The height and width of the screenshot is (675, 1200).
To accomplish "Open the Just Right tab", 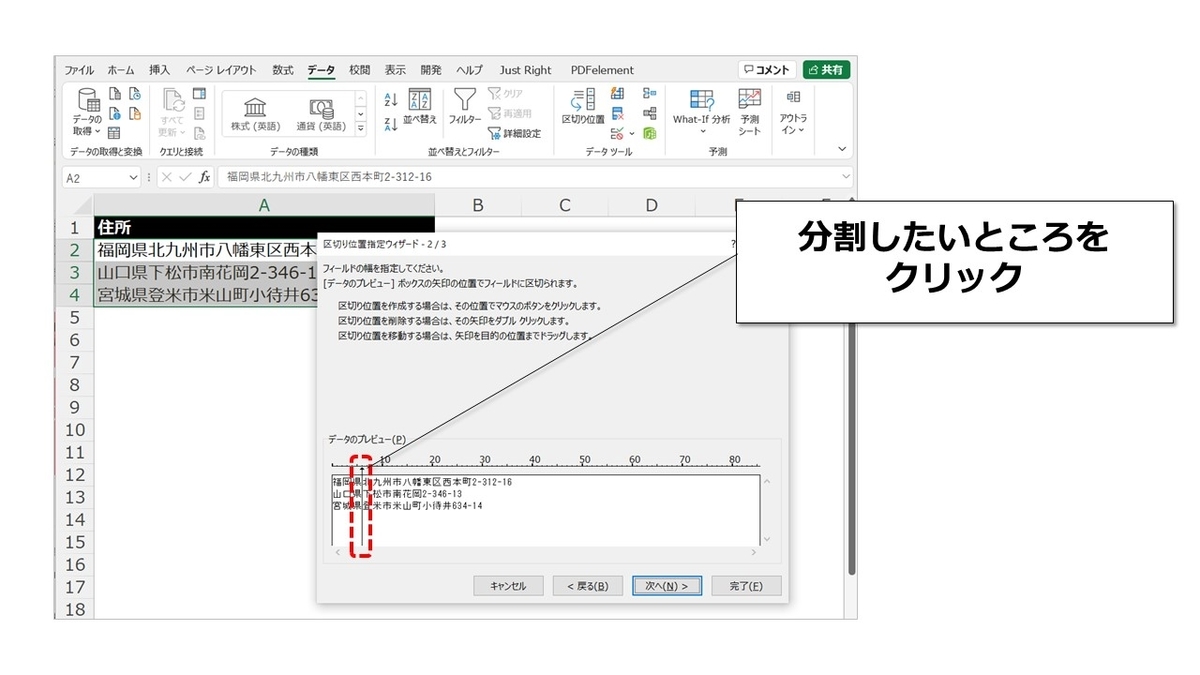I will pyautogui.click(x=525, y=70).
